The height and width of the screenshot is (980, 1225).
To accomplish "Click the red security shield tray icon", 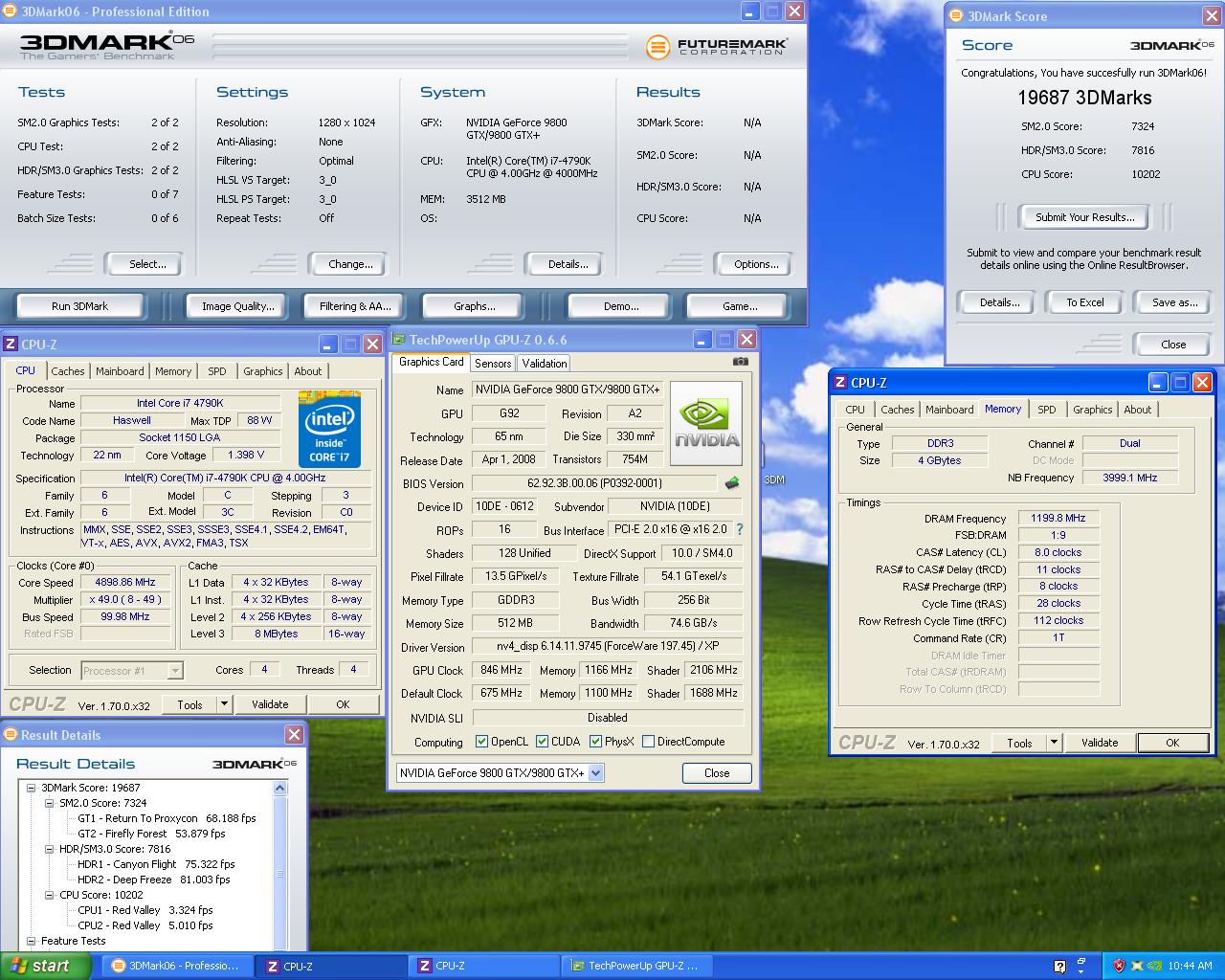I will (x=1119, y=966).
